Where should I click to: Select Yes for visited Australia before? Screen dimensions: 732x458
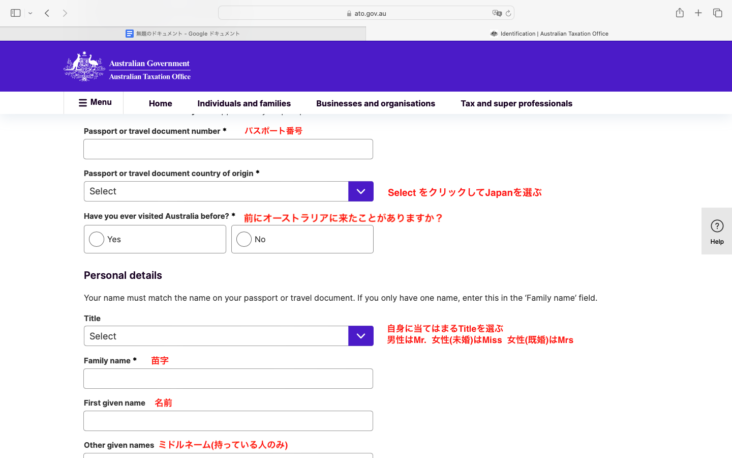coord(155,239)
